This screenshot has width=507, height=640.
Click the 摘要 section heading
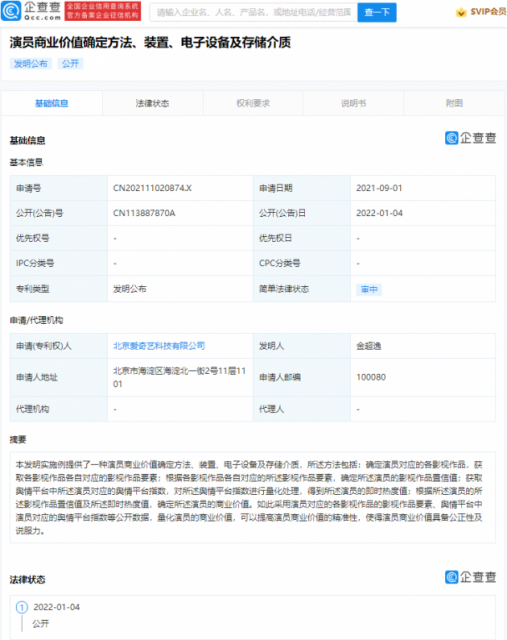click(x=18, y=440)
